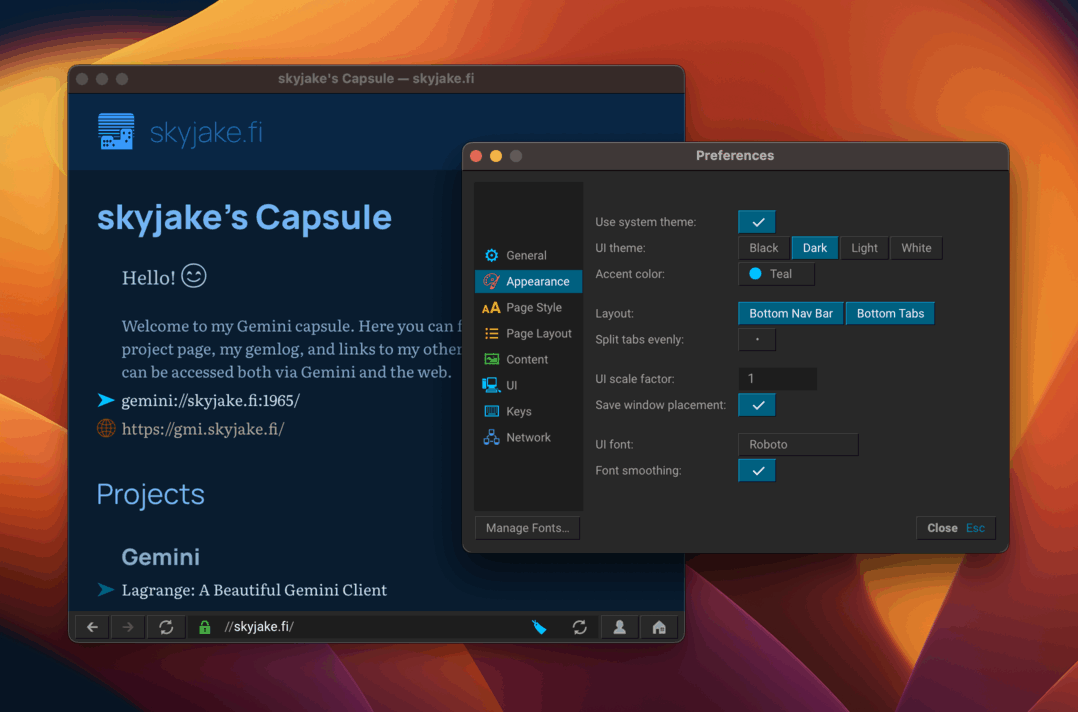Click the home icon in nav bar
1078x712 pixels.
[x=659, y=627]
